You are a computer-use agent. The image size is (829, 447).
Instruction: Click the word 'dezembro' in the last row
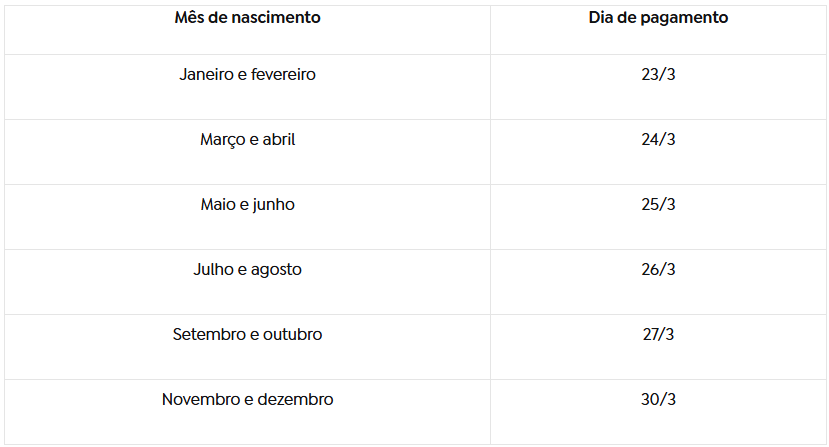[x=296, y=400]
